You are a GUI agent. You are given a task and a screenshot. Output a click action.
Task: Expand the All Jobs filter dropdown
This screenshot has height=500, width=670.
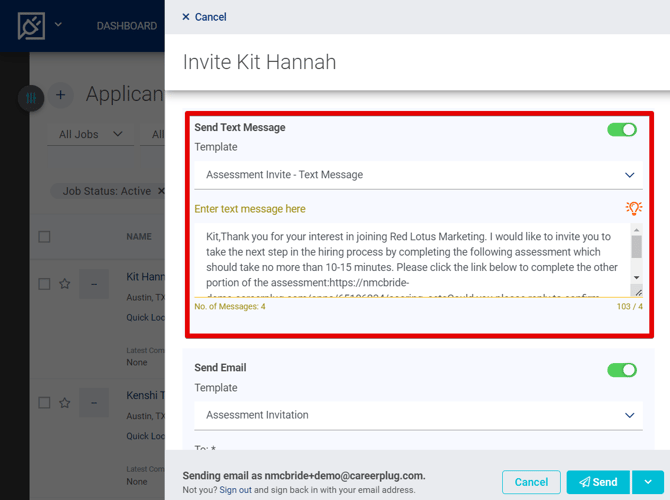(x=90, y=134)
